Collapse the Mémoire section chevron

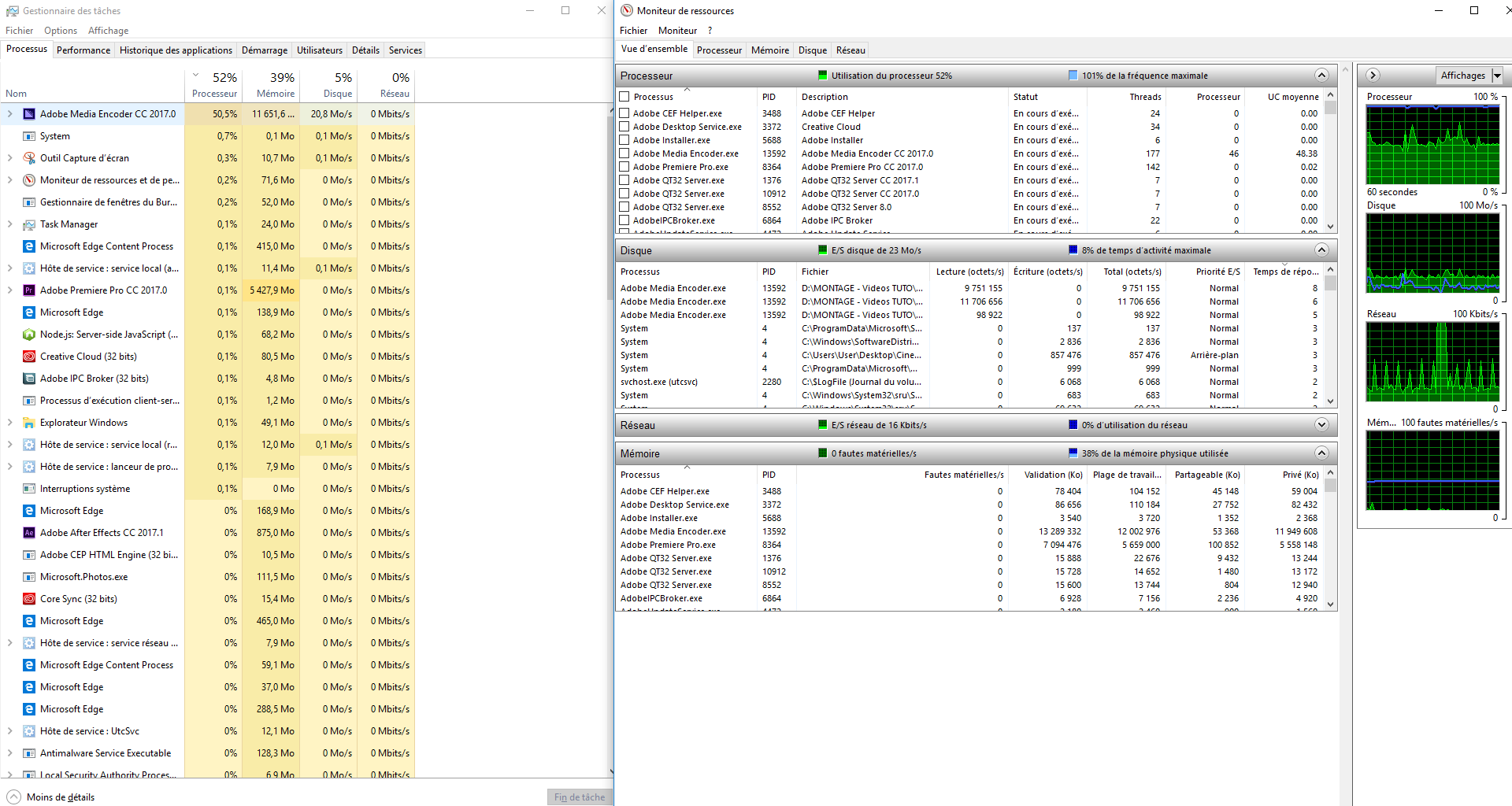coord(1321,453)
